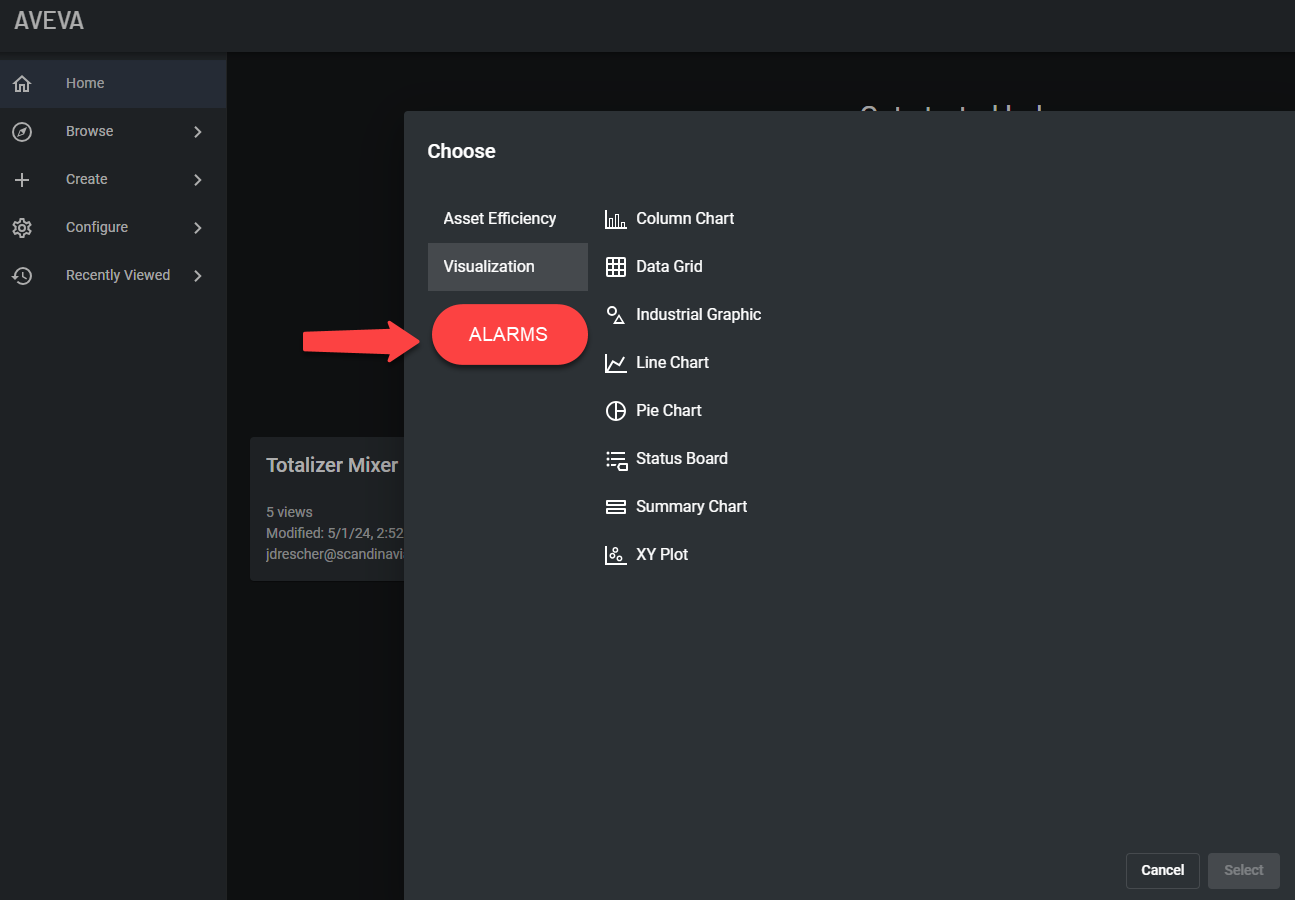The height and width of the screenshot is (900, 1295).
Task: Click the Line Chart icon
Action: (x=616, y=363)
